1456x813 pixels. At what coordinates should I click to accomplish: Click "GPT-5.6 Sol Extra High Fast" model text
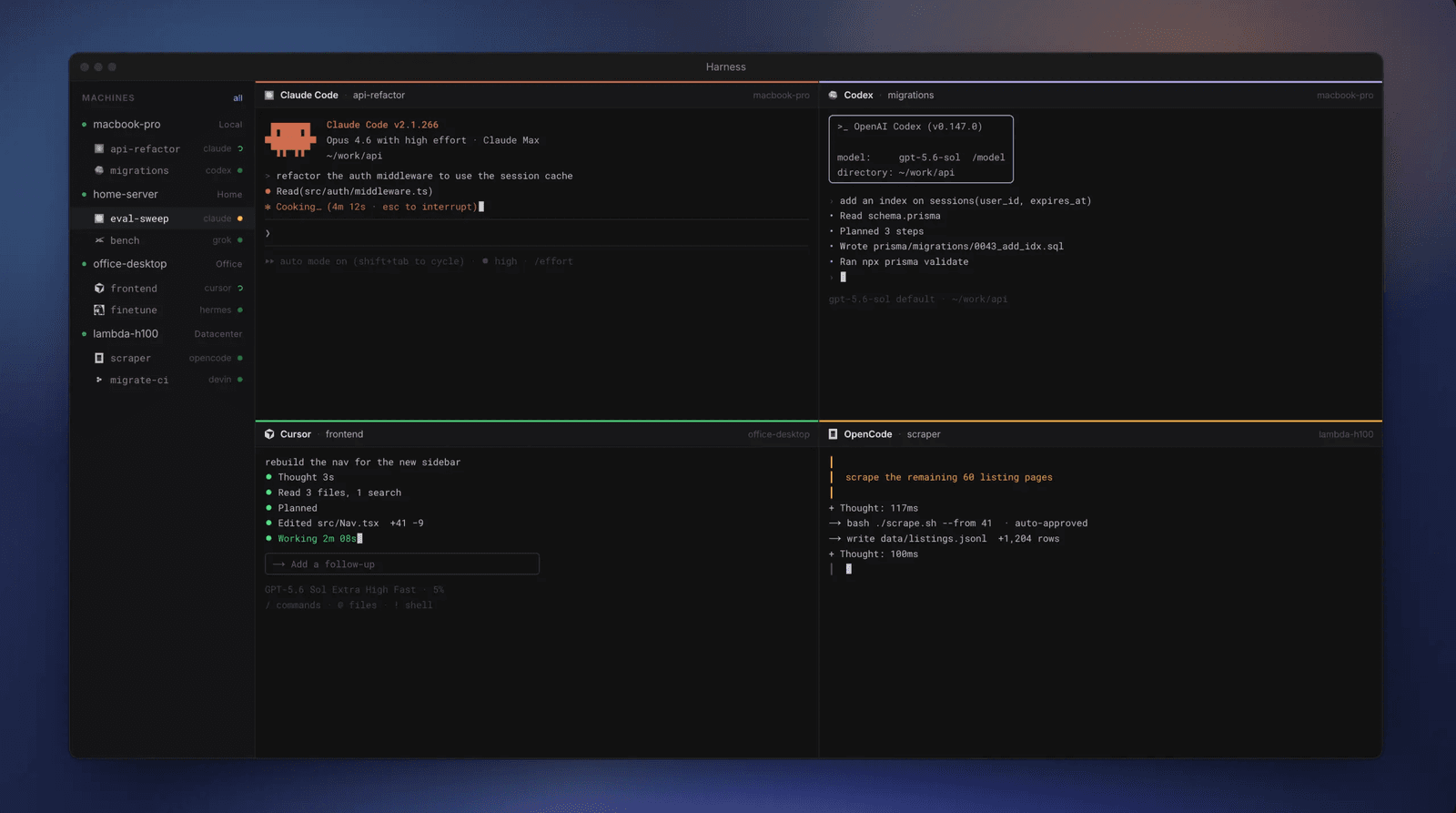click(x=340, y=590)
